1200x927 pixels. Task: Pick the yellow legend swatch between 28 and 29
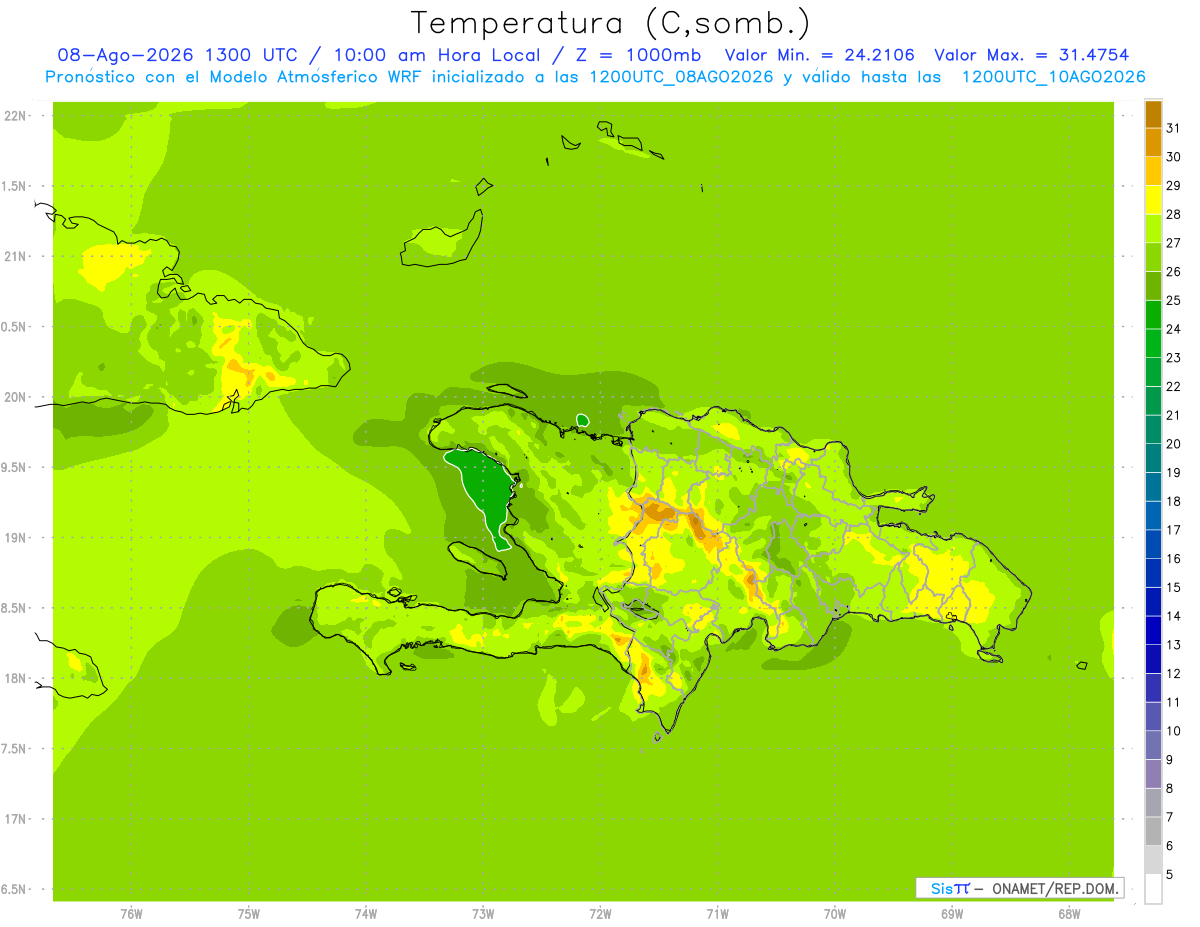pos(1153,200)
